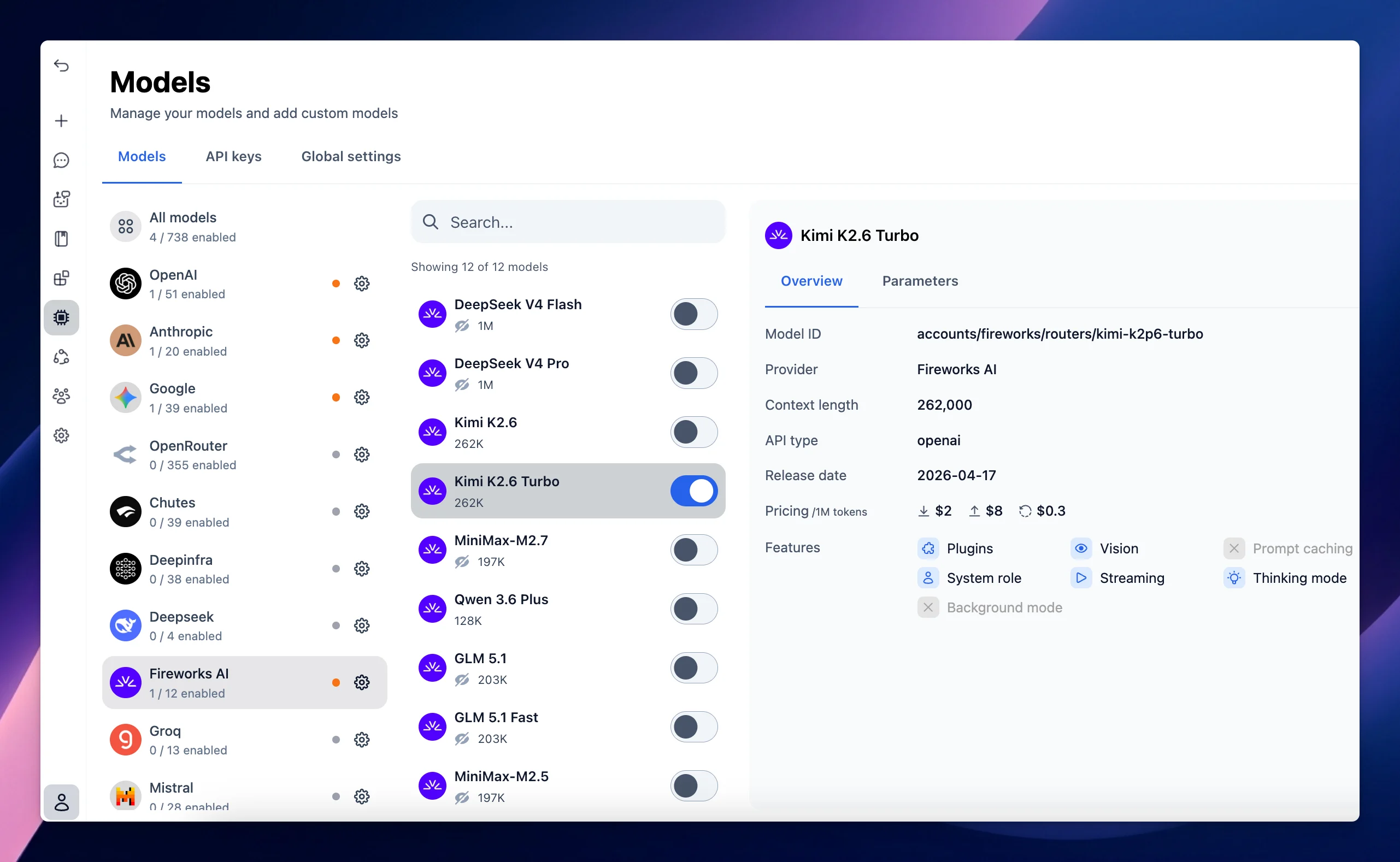Click the 'Showing 12 of 12 models' text
The height and width of the screenshot is (862, 1400).
coord(479,267)
